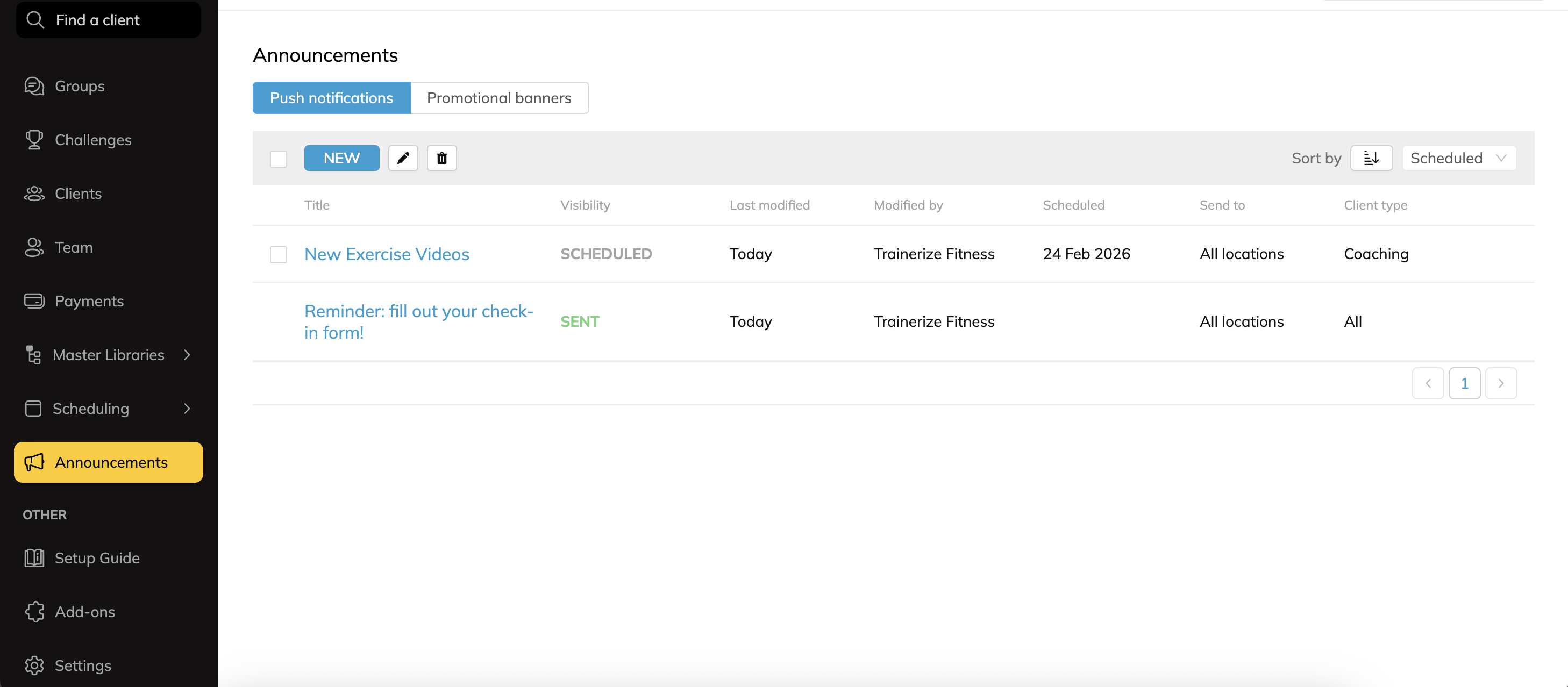Click the trash delete icon
This screenshot has height=687, width=1568.
[x=441, y=158]
